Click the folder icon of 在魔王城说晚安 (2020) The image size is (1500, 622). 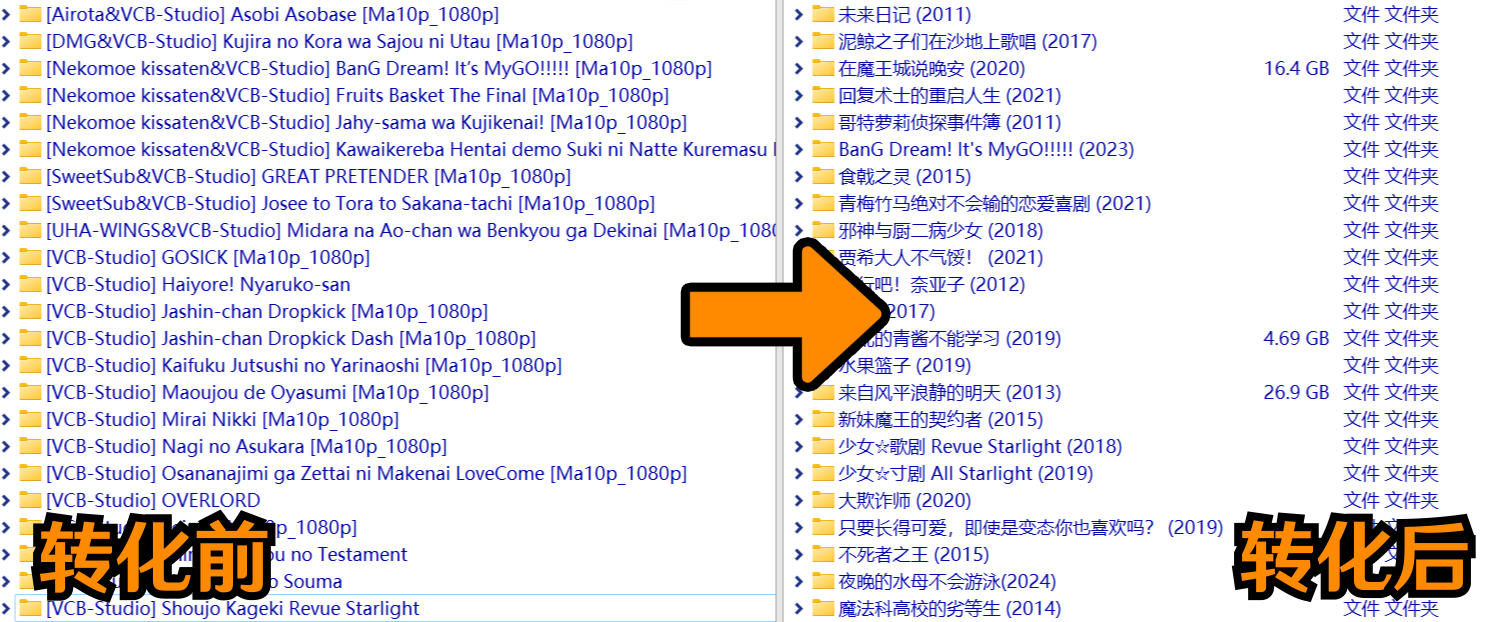pyautogui.click(x=823, y=69)
